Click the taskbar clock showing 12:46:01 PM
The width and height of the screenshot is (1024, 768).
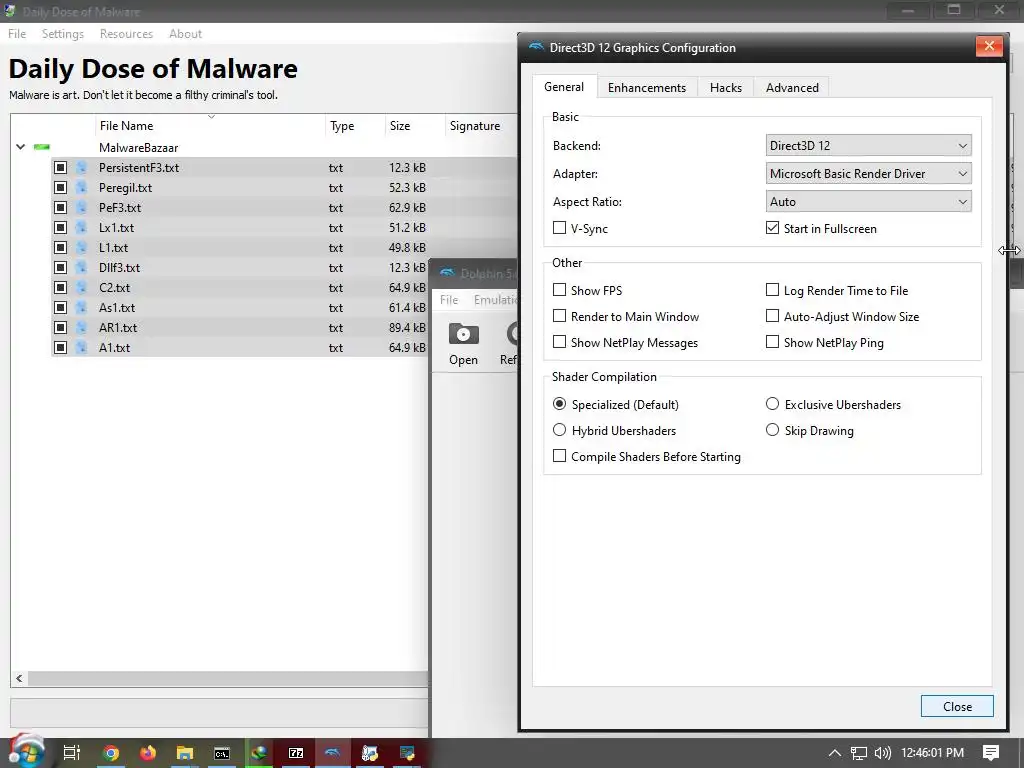pyautogui.click(x=932, y=753)
